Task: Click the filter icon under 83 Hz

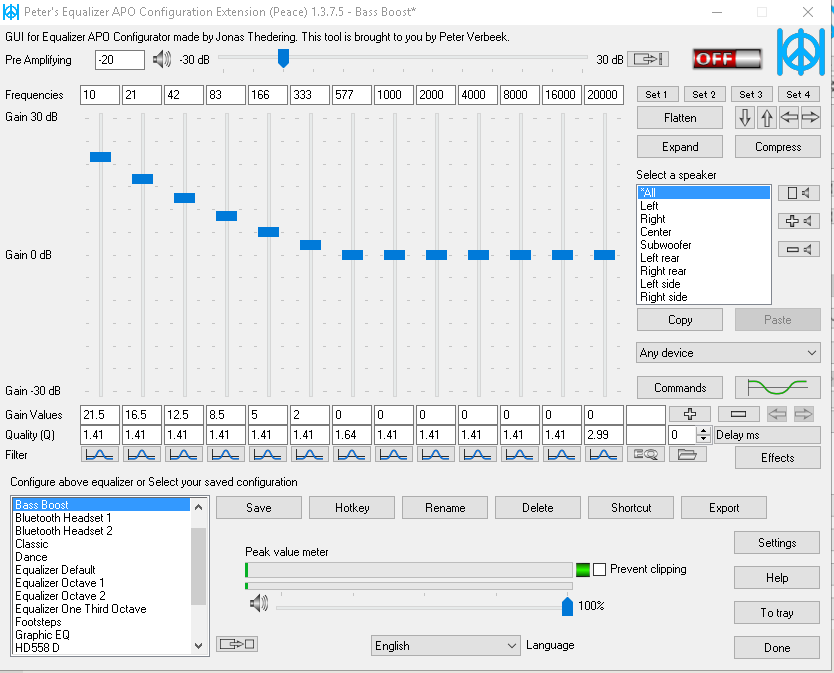Action: click(226, 454)
